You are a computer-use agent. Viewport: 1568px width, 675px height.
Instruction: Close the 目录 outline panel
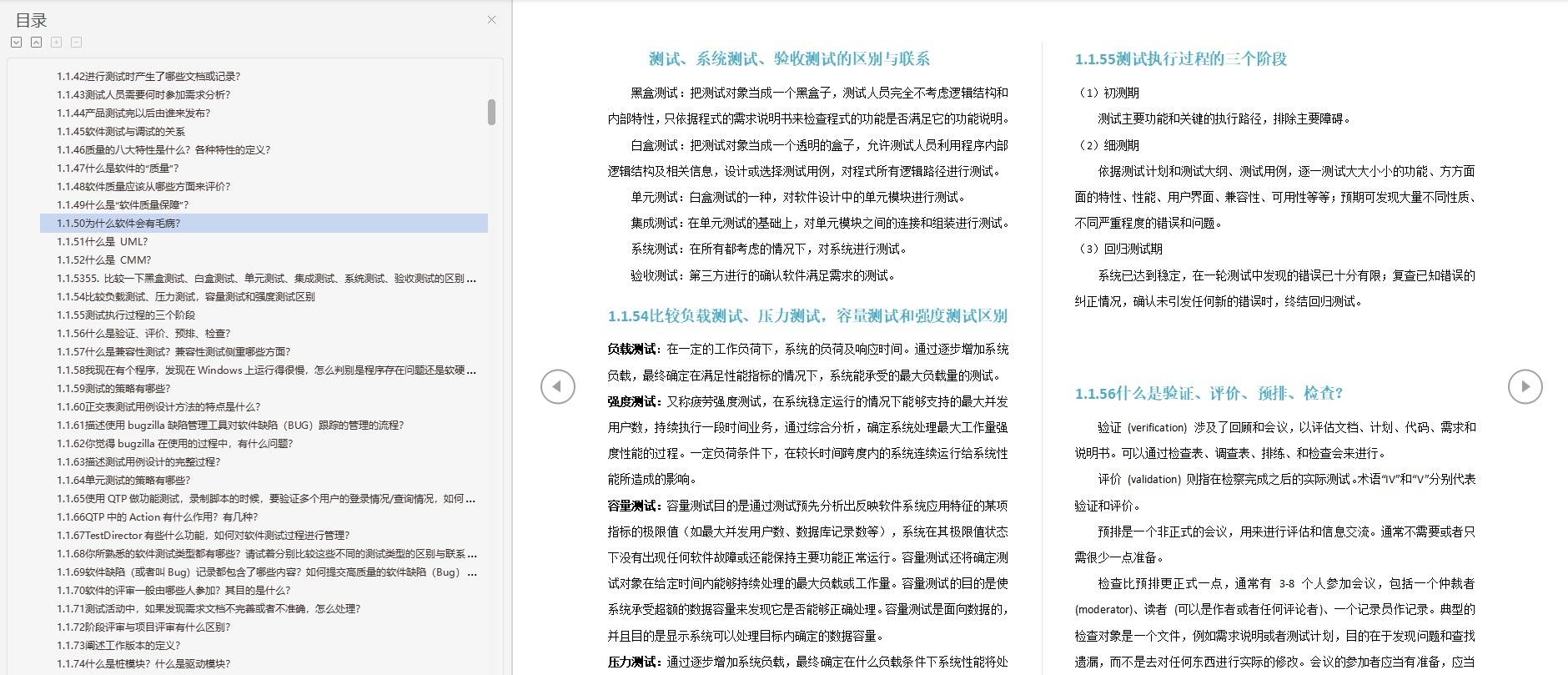tap(492, 20)
